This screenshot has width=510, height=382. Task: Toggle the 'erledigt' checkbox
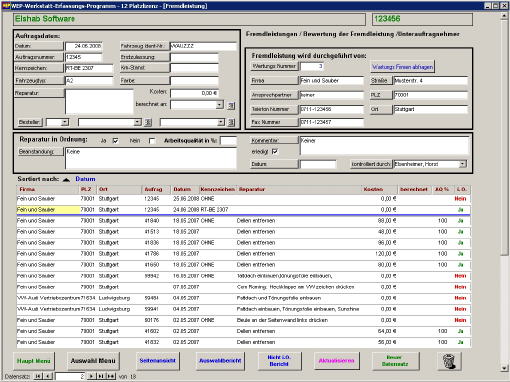point(275,152)
